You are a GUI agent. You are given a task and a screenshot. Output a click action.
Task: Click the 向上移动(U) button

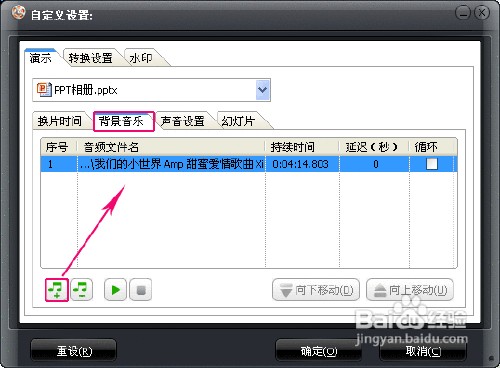point(410,290)
